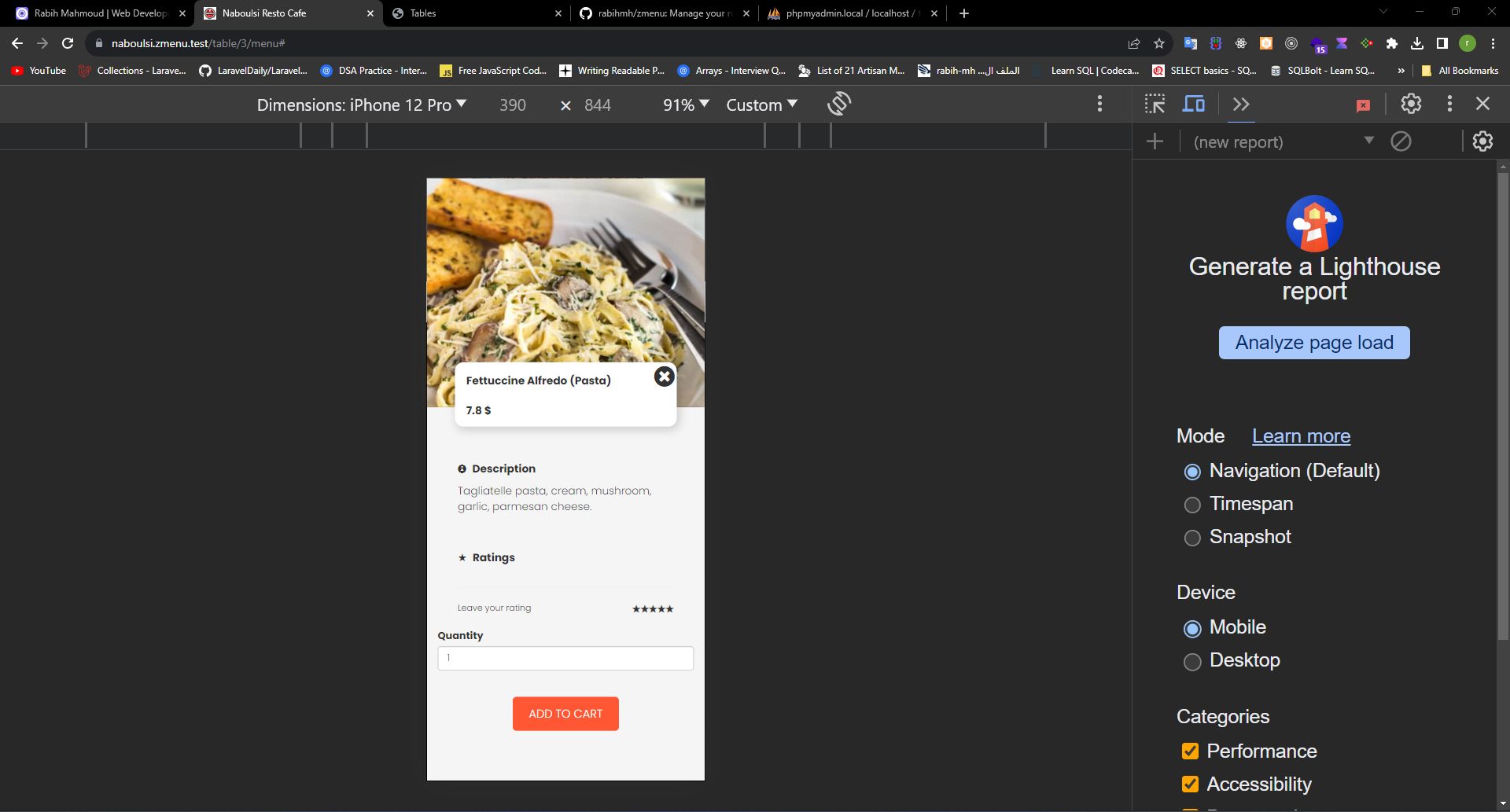The height and width of the screenshot is (812, 1510).
Task: Clear all Lighthouse reports
Action: coord(1401,141)
